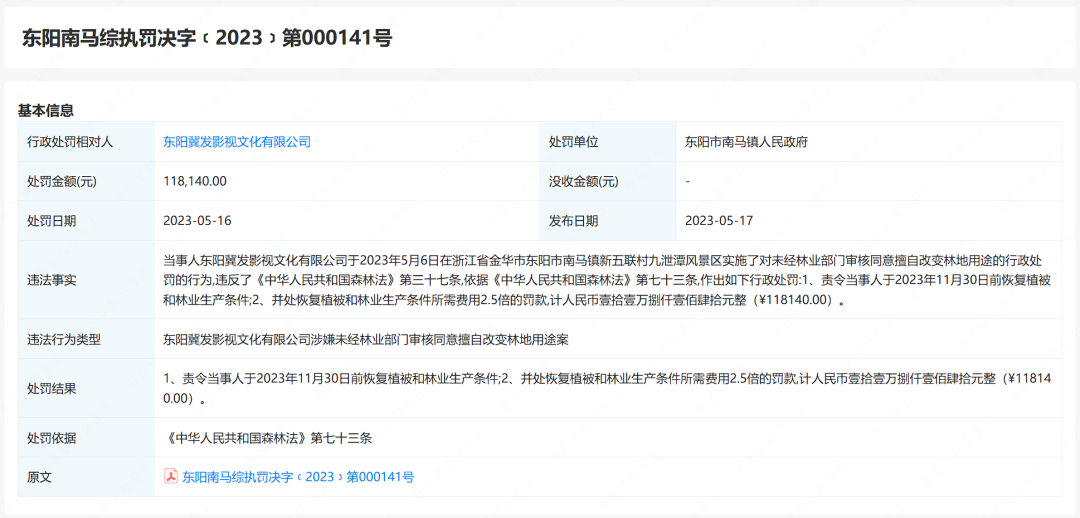
Task: Select the publish date 2023-05-17
Action: (x=718, y=221)
